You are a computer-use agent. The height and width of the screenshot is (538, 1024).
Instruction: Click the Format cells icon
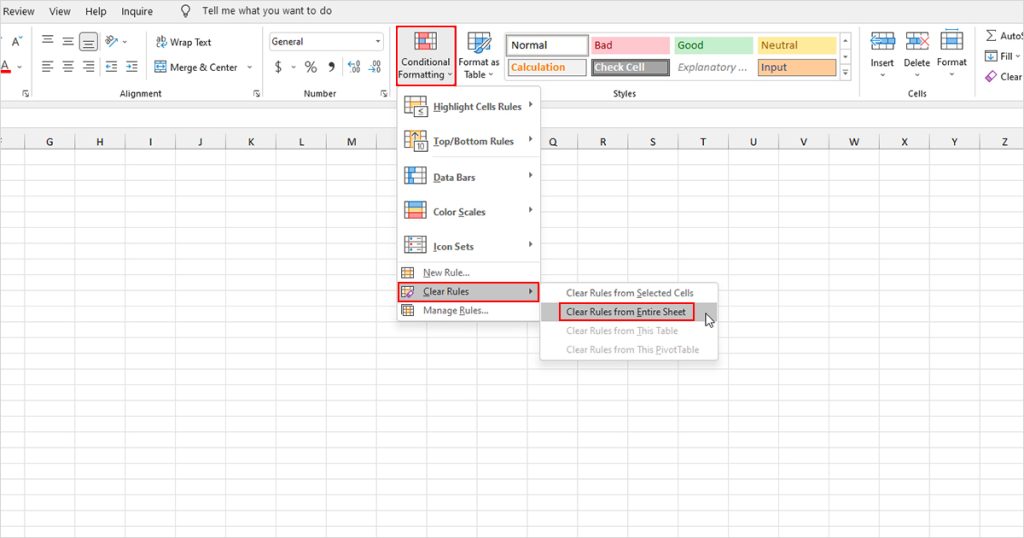pos(952,41)
